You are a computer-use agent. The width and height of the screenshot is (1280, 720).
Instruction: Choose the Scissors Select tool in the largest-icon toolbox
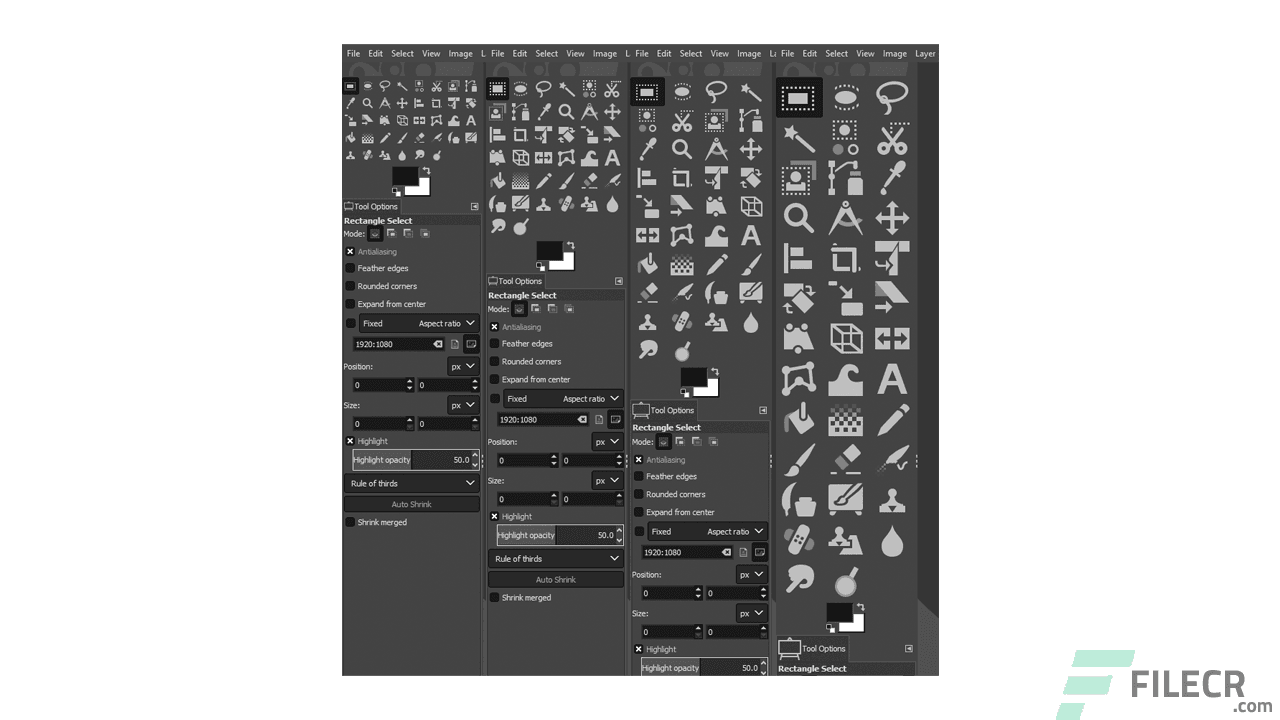pos(891,139)
